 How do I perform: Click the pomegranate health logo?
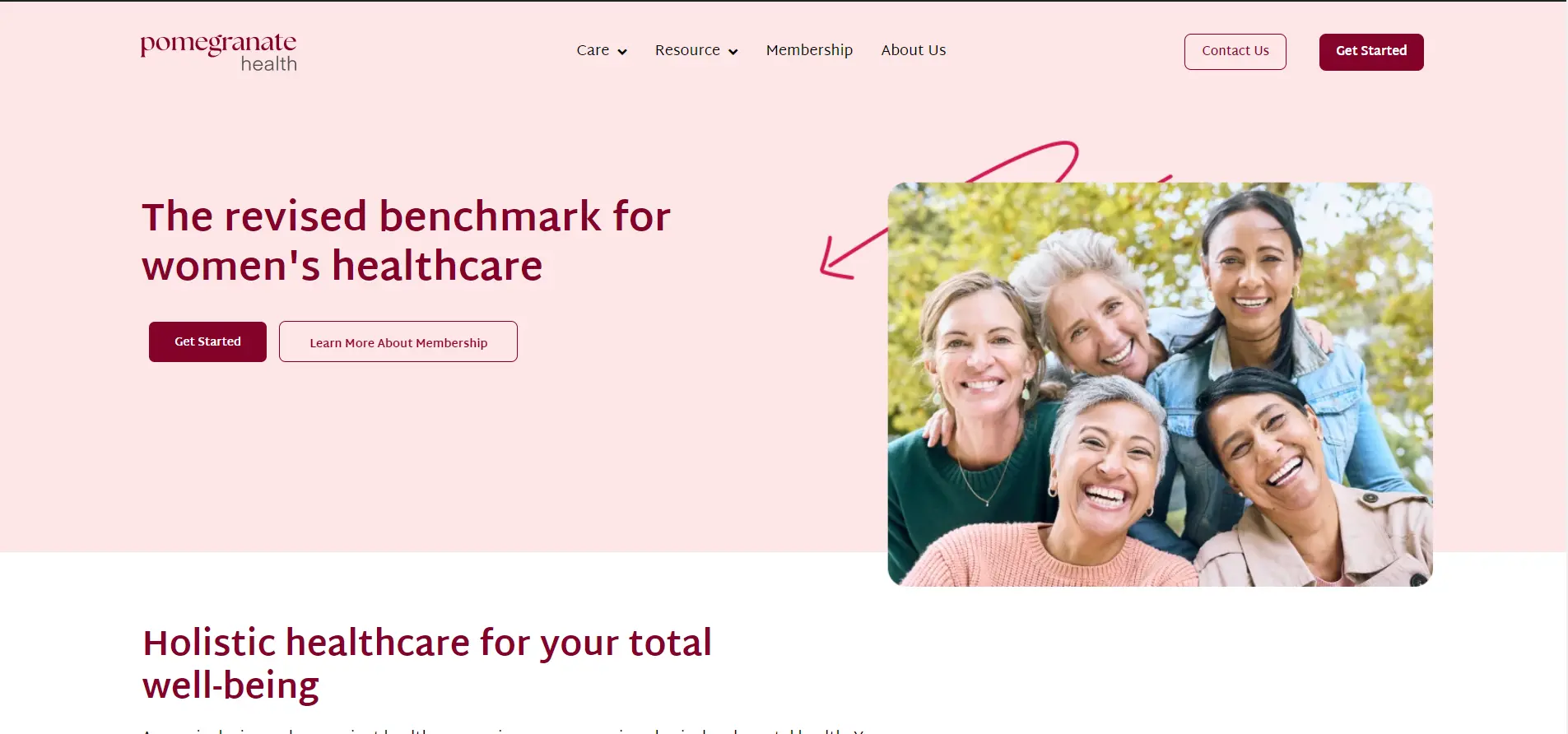coord(218,53)
